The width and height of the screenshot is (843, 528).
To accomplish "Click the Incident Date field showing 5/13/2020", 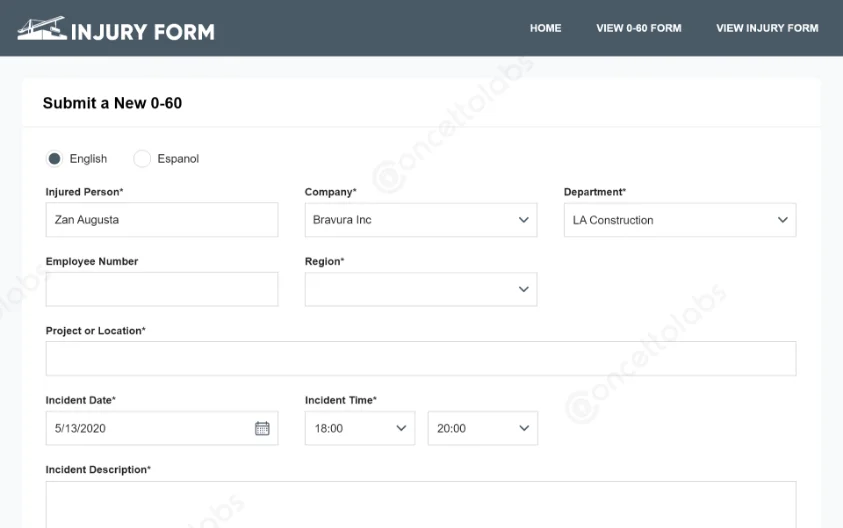I will [x=145, y=428].
